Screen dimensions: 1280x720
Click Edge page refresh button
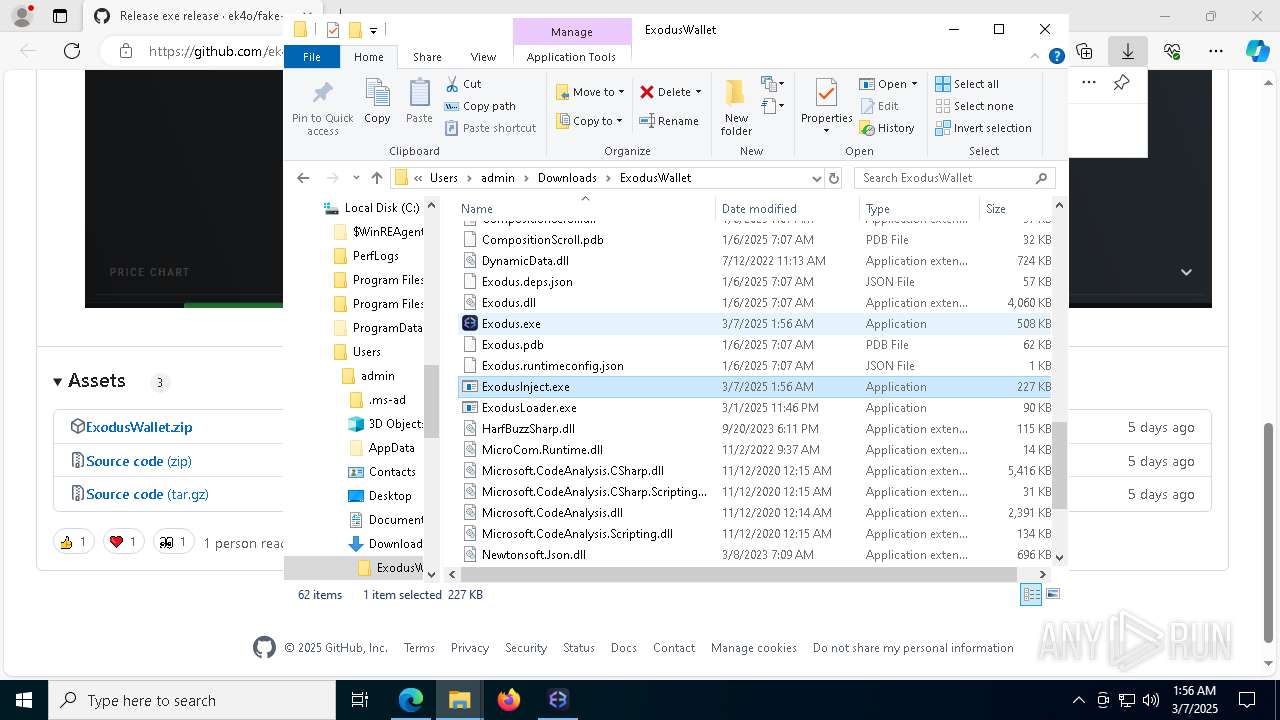pos(72,51)
